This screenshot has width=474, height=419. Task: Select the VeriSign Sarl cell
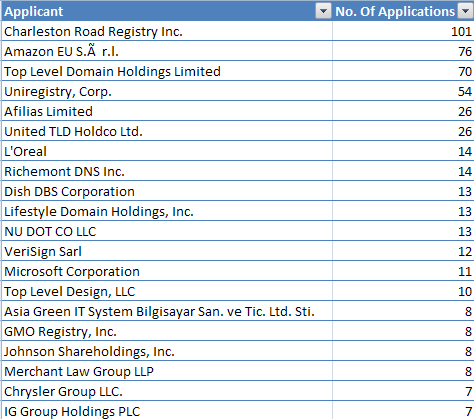coord(167,251)
